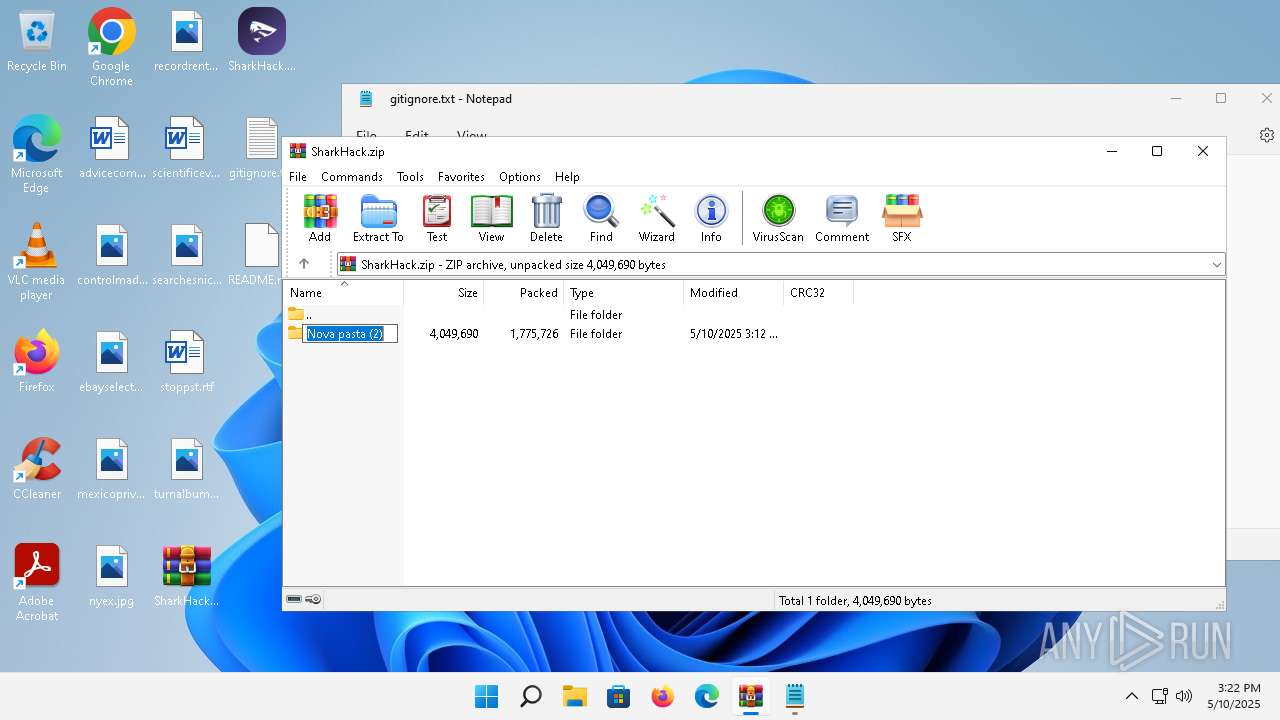Click the Notepad settings gear icon

coord(1267,135)
